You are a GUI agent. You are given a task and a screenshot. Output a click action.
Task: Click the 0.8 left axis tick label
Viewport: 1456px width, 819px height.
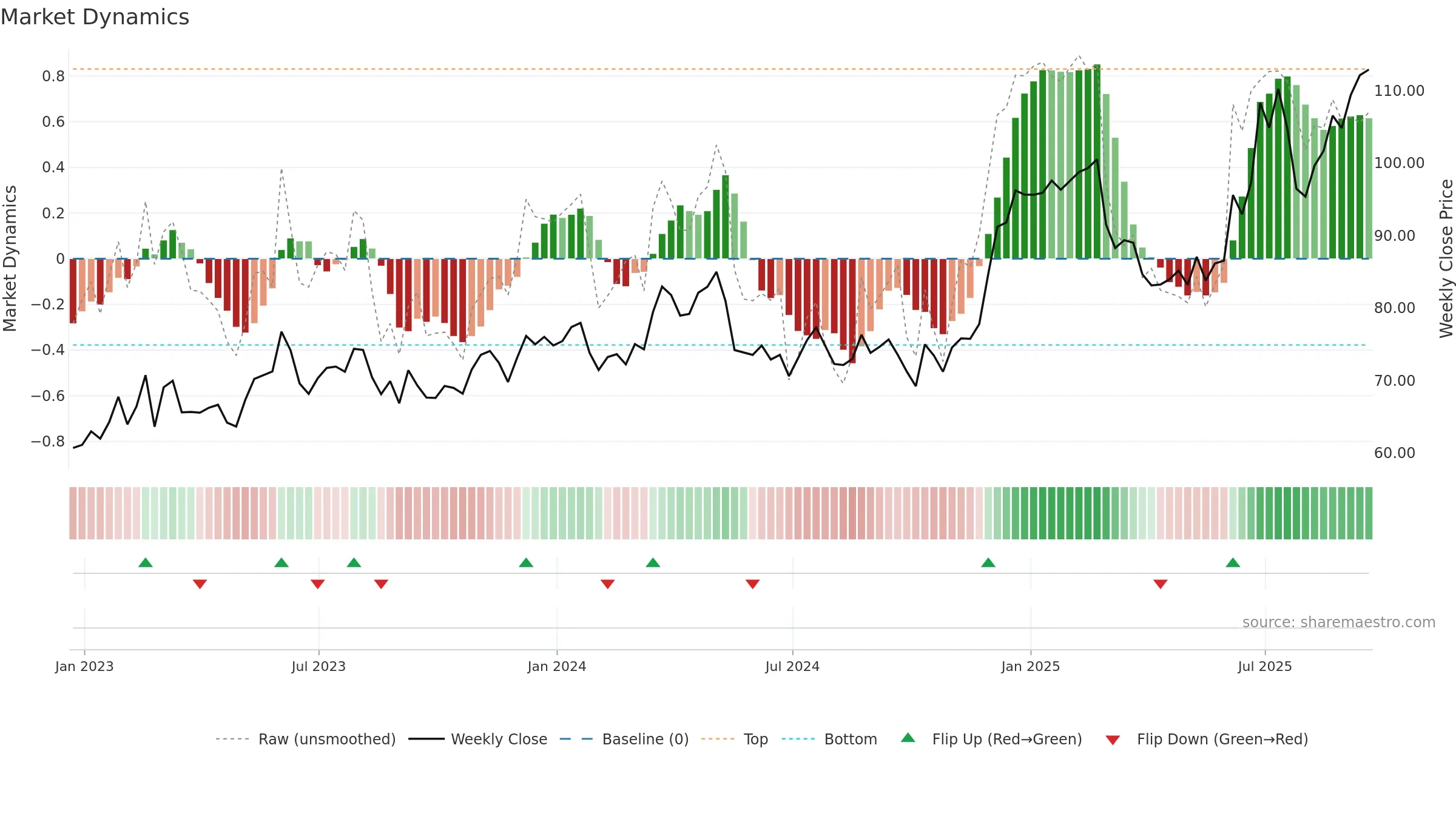(x=53, y=76)
